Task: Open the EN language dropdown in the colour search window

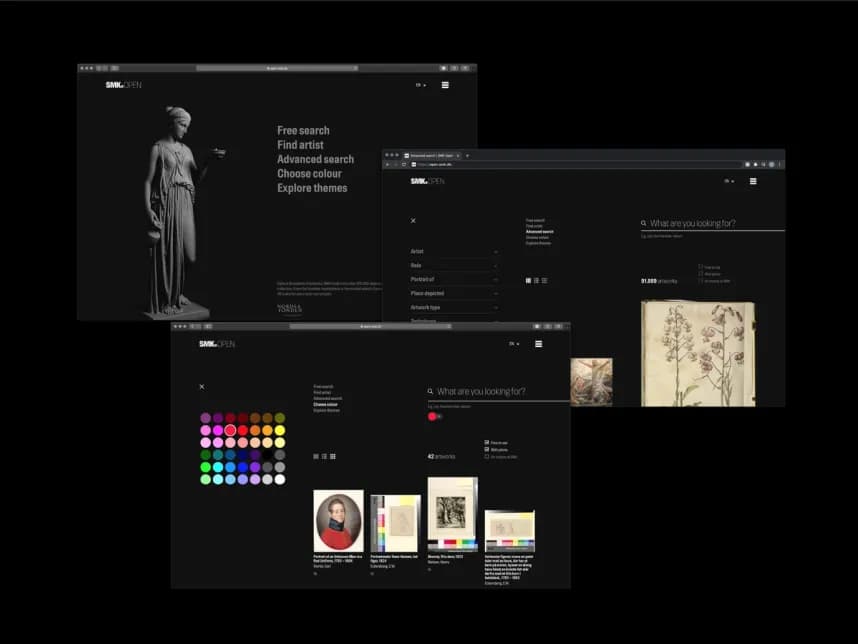Action: pyautogui.click(x=514, y=344)
